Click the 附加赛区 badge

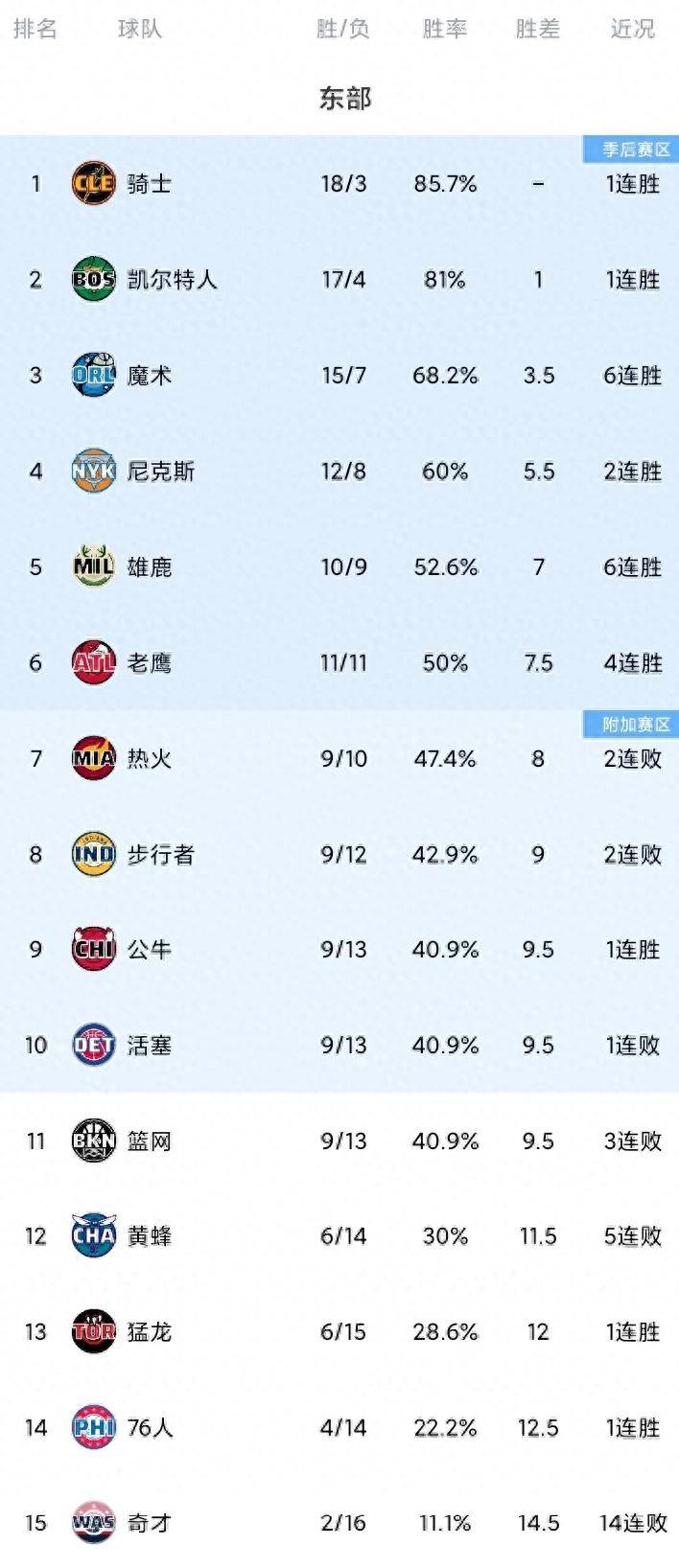coord(630,722)
